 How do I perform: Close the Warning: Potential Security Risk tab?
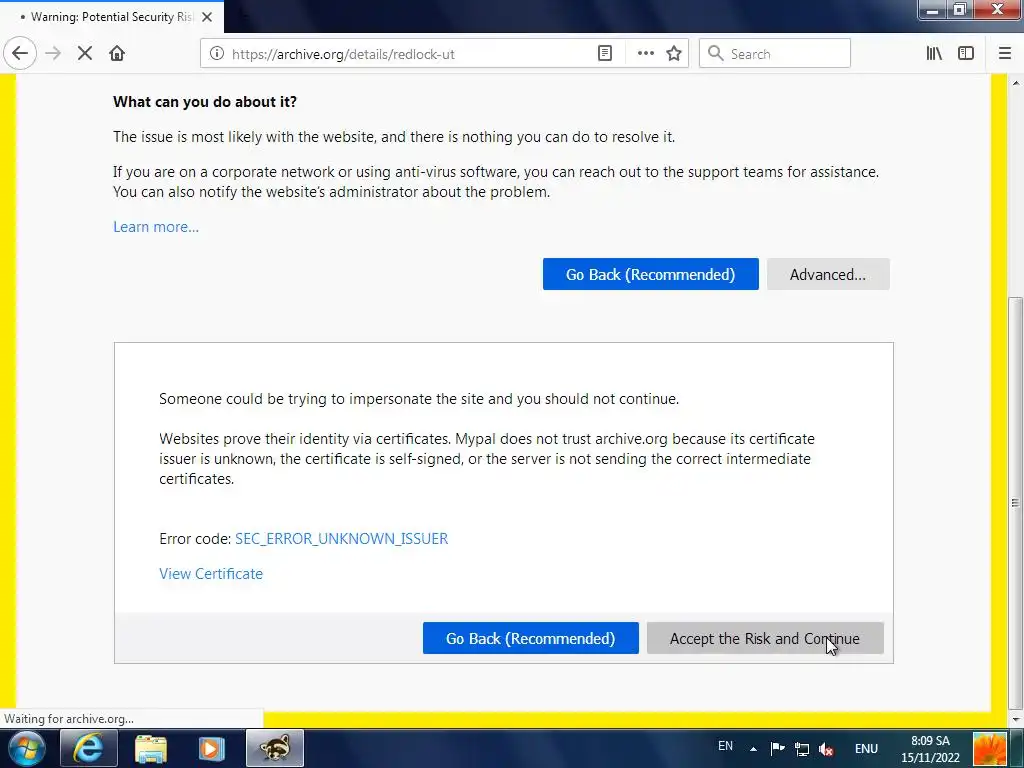(207, 17)
